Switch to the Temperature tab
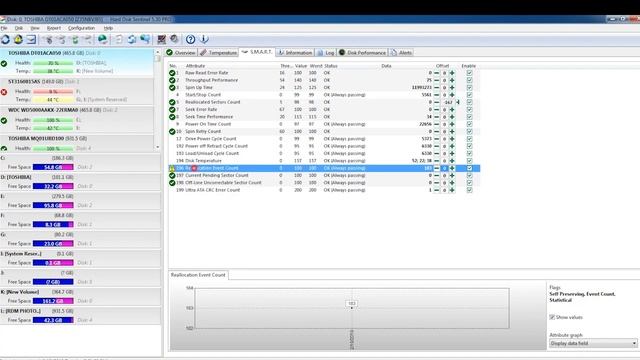This screenshot has width=640, height=360. pyautogui.click(x=218, y=53)
